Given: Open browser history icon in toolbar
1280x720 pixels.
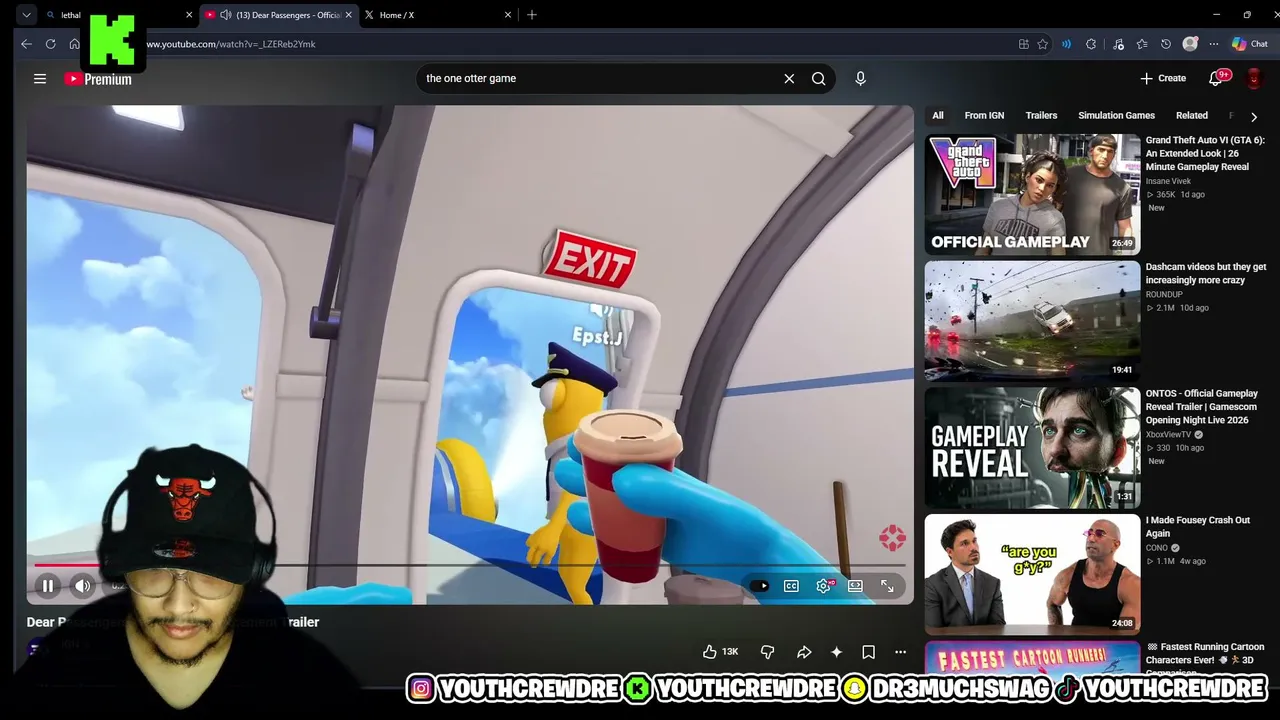Looking at the screenshot, I should (1166, 44).
